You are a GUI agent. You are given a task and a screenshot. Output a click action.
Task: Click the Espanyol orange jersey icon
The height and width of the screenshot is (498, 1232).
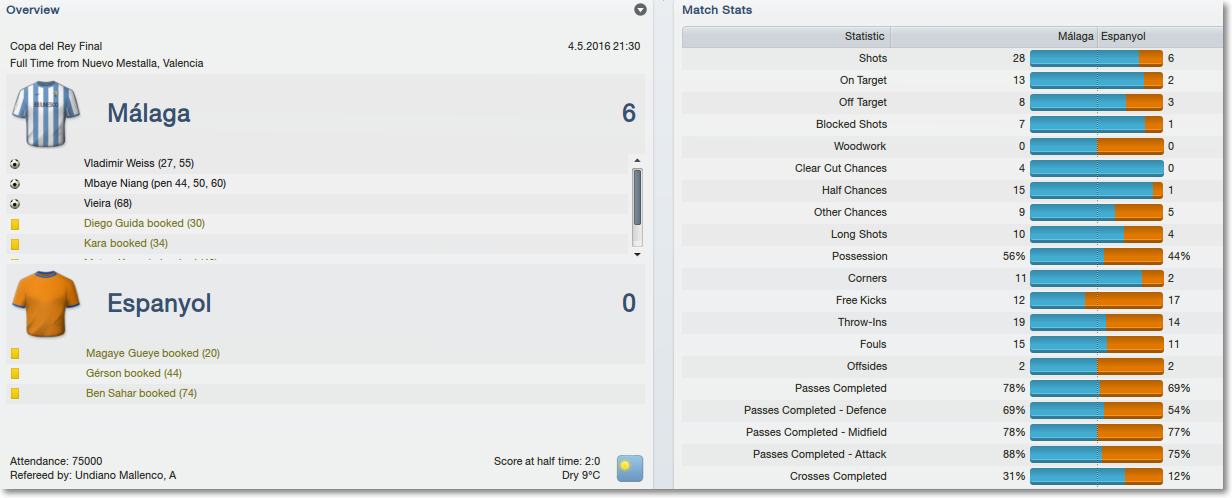pyautogui.click(x=46, y=304)
